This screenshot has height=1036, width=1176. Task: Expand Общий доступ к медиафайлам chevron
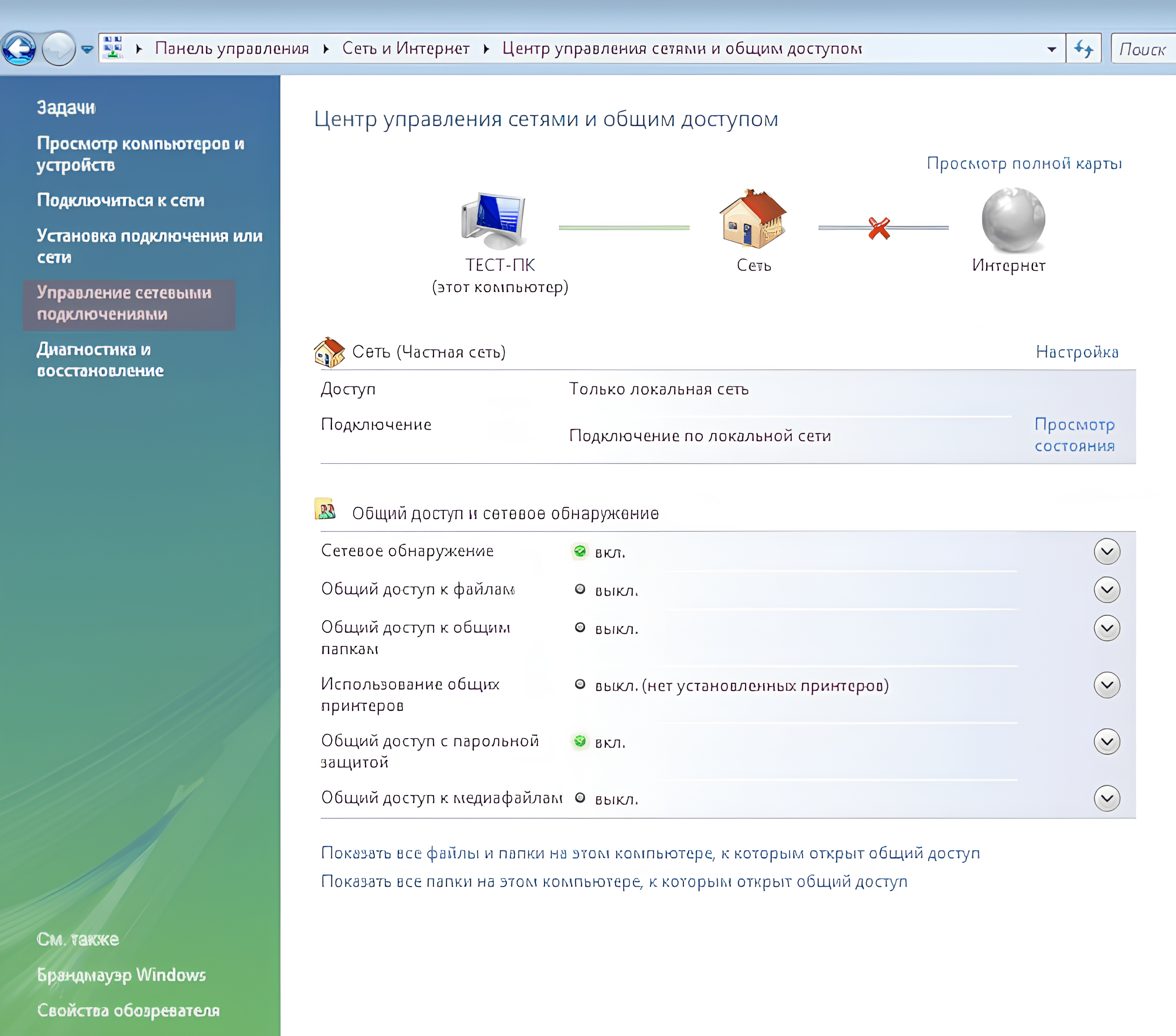pos(1107,798)
